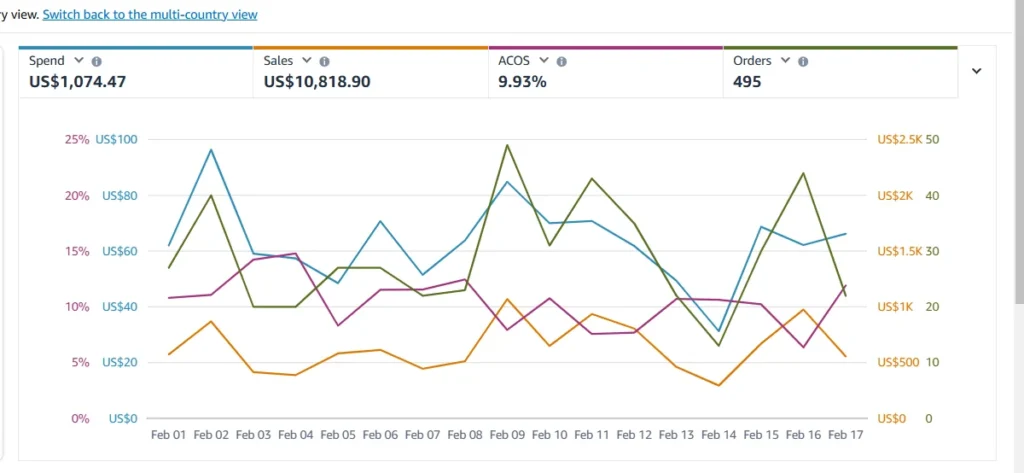
Task: Click the green color bar above Orders
Action: tap(839, 47)
